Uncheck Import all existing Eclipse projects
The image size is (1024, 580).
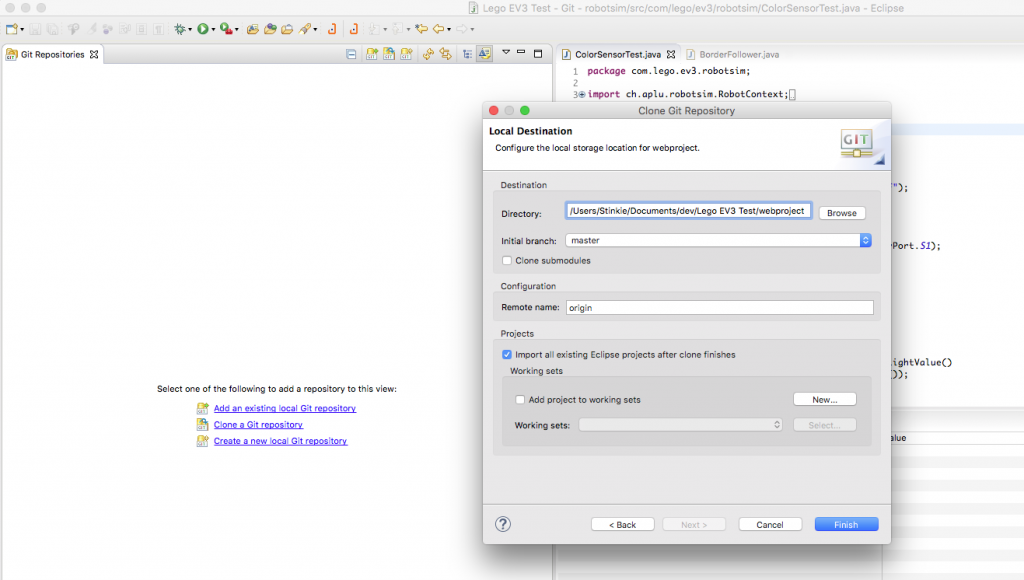click(x=507, y=354)
